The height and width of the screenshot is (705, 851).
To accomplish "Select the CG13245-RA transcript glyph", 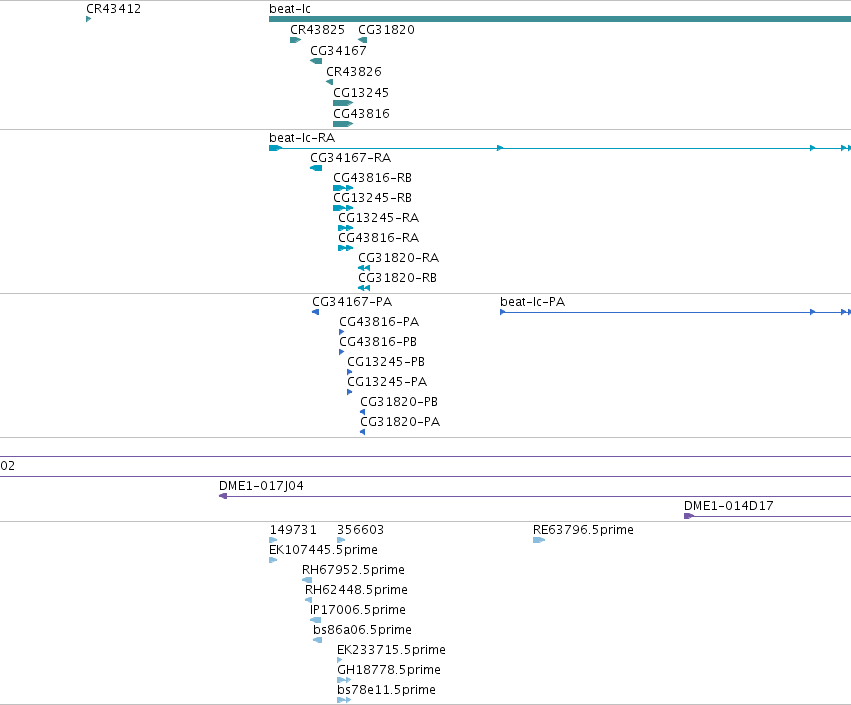I will point(346,228).
